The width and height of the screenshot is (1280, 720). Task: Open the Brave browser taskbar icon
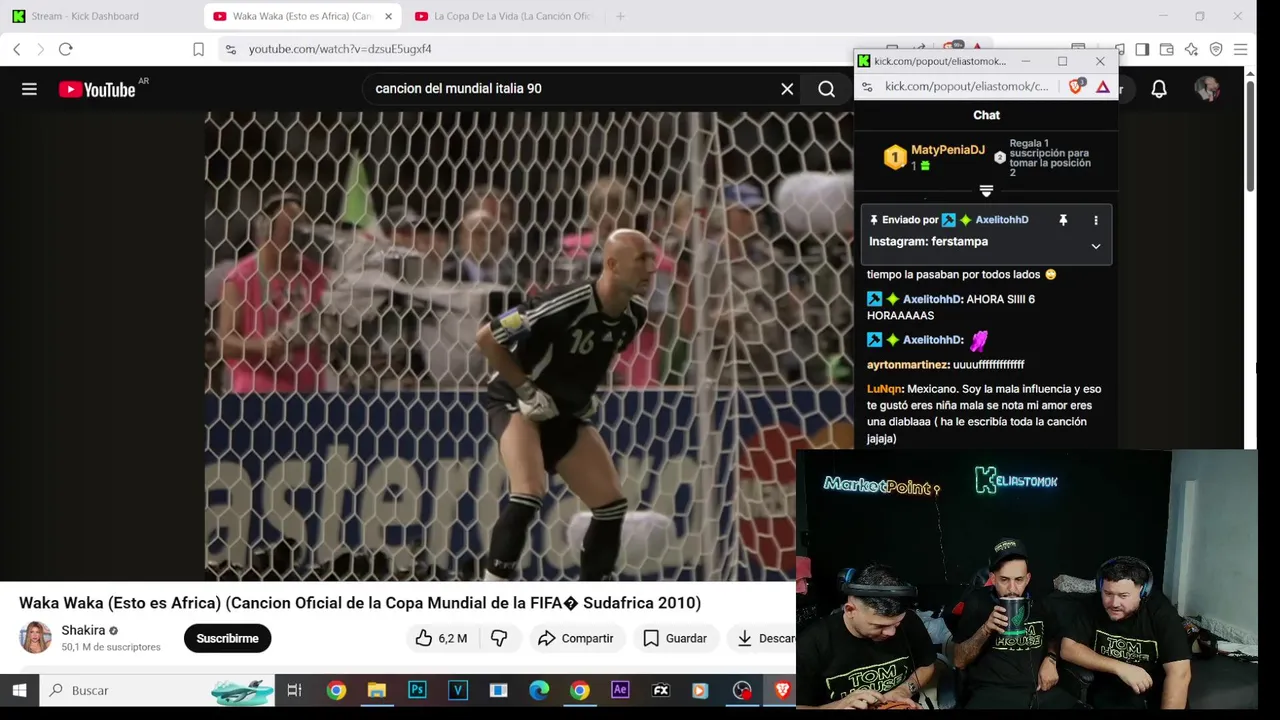782,690
